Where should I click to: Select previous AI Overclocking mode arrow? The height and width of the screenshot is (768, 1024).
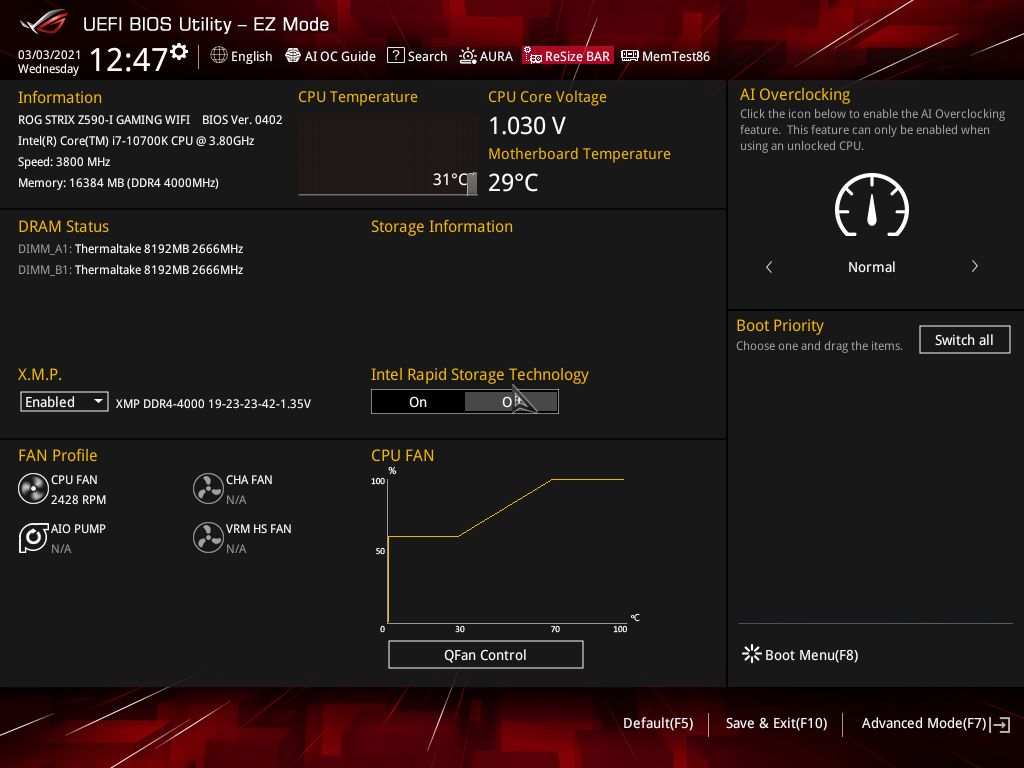coord(769,266)
